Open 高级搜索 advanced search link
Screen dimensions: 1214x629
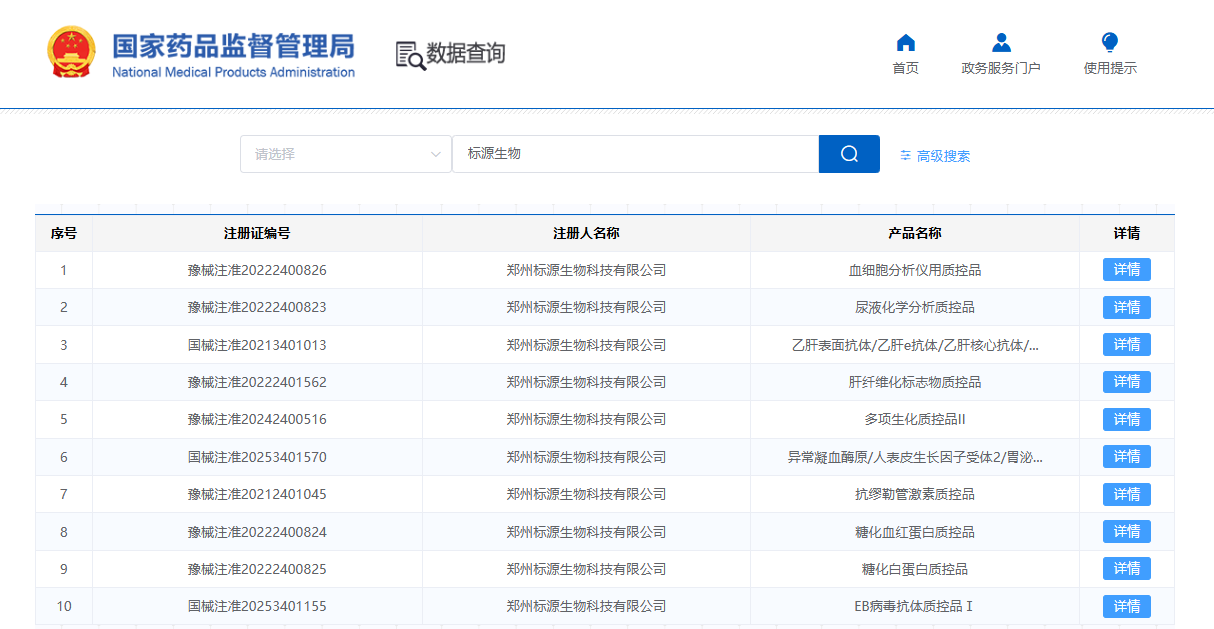pos(943,156)
